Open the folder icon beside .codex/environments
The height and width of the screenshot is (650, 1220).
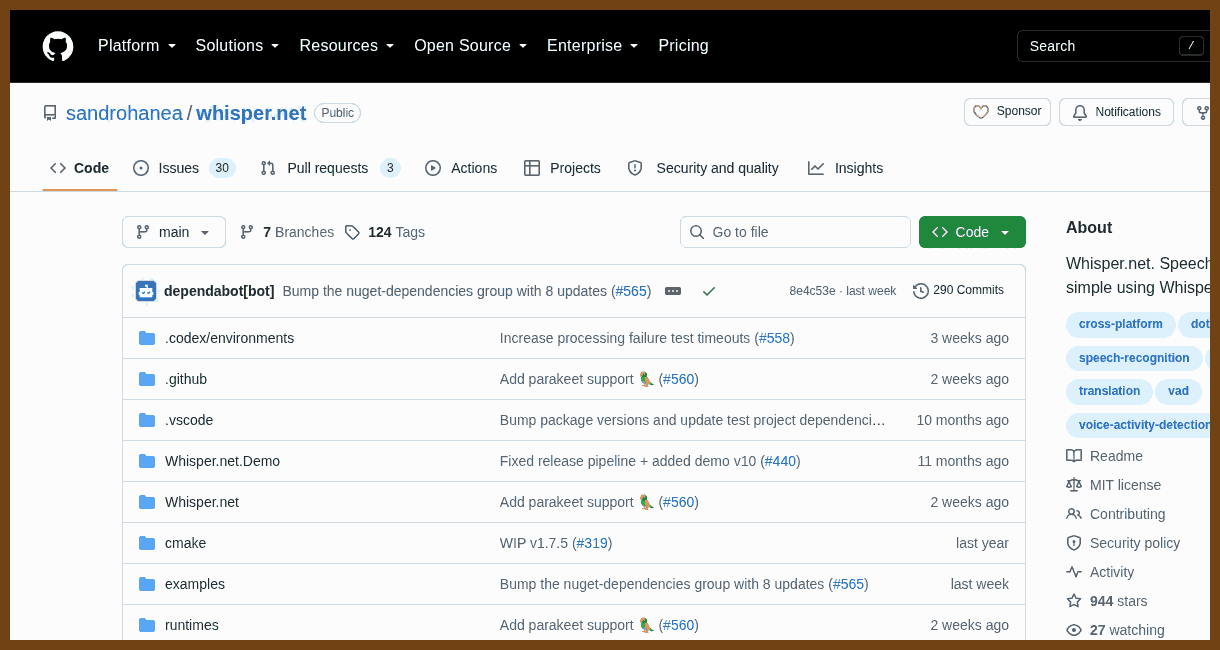(147, 338)
